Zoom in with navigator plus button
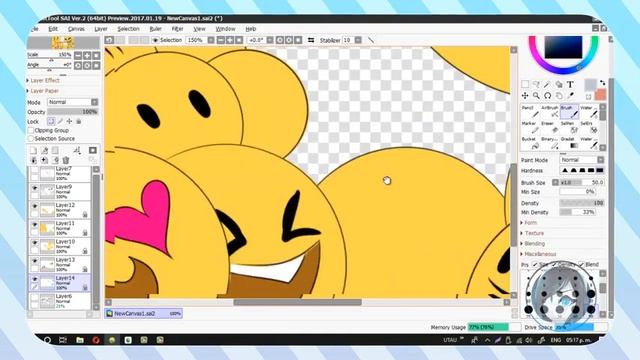 87,55
